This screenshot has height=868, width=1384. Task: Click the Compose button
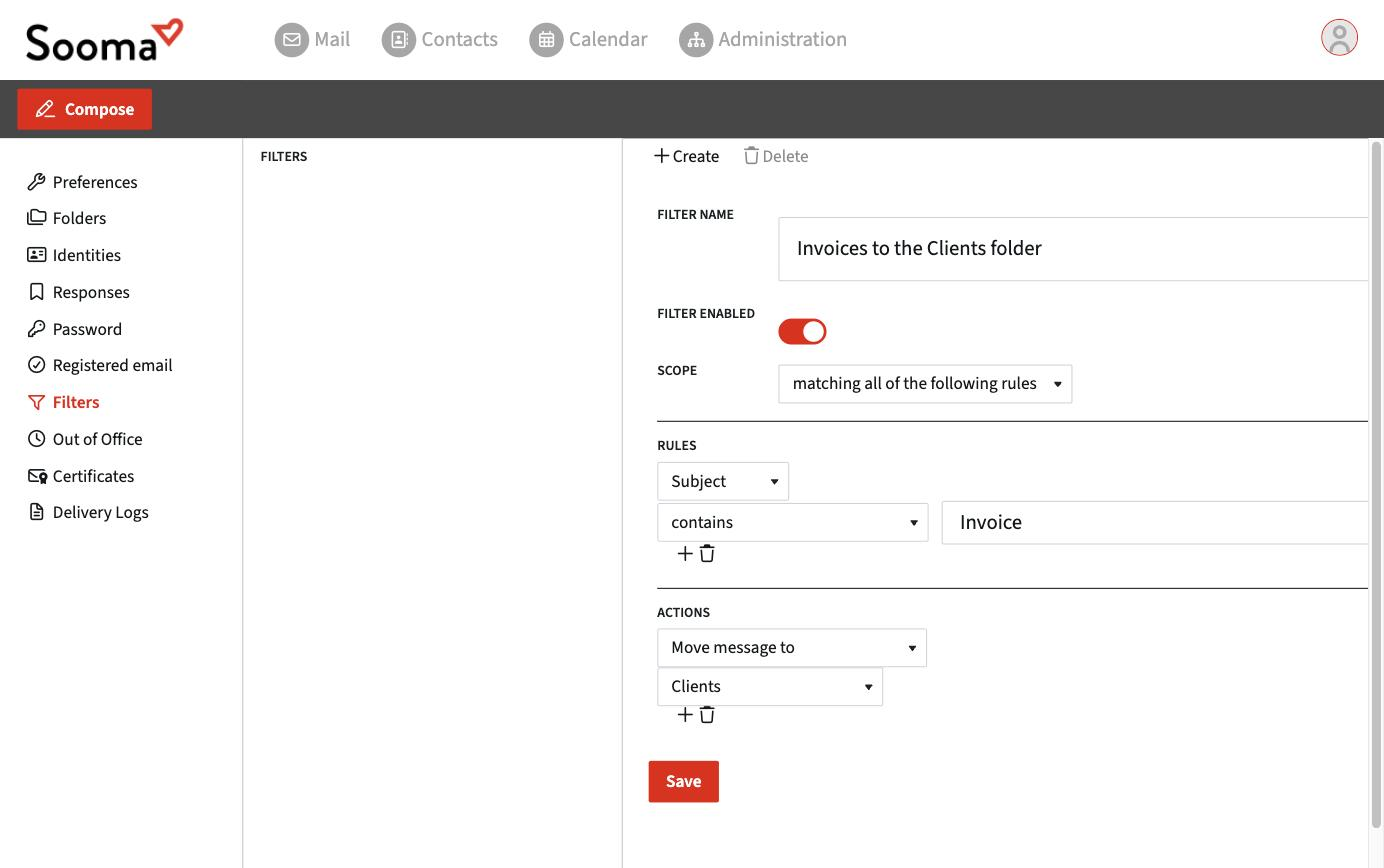(84, 109)
